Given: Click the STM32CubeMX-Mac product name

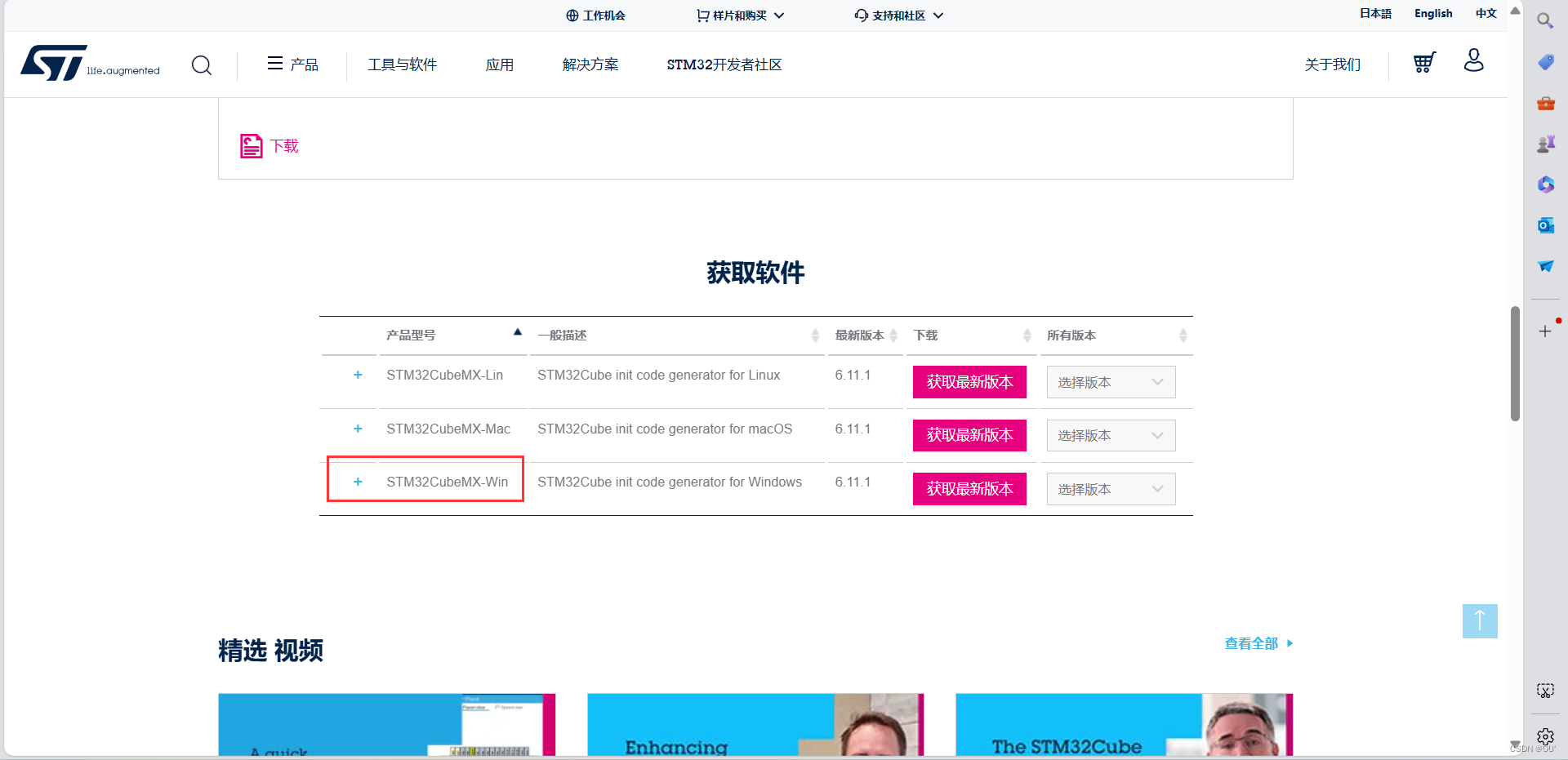Looking at the screenshot, I should pyautogui.click(x=448, y=429).
